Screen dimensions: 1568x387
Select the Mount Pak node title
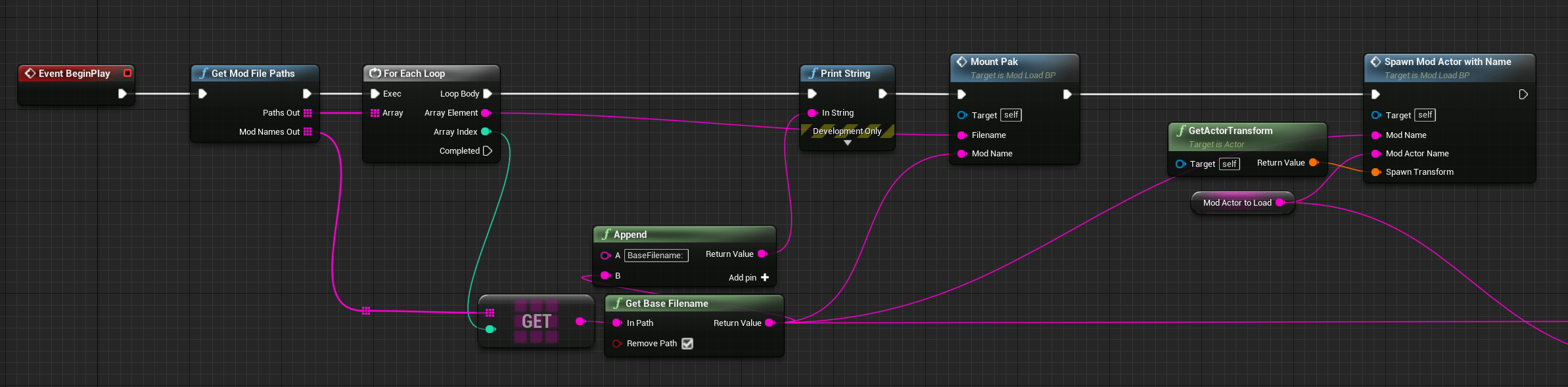click(994, 62)
